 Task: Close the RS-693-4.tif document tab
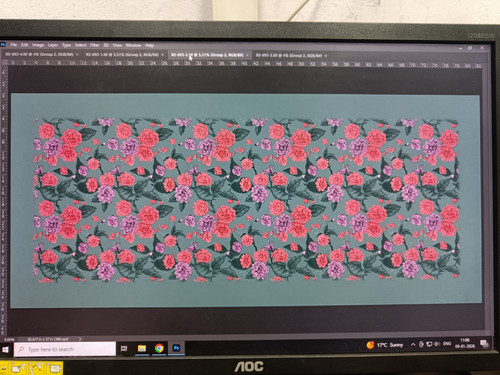(x=77, y=54)
